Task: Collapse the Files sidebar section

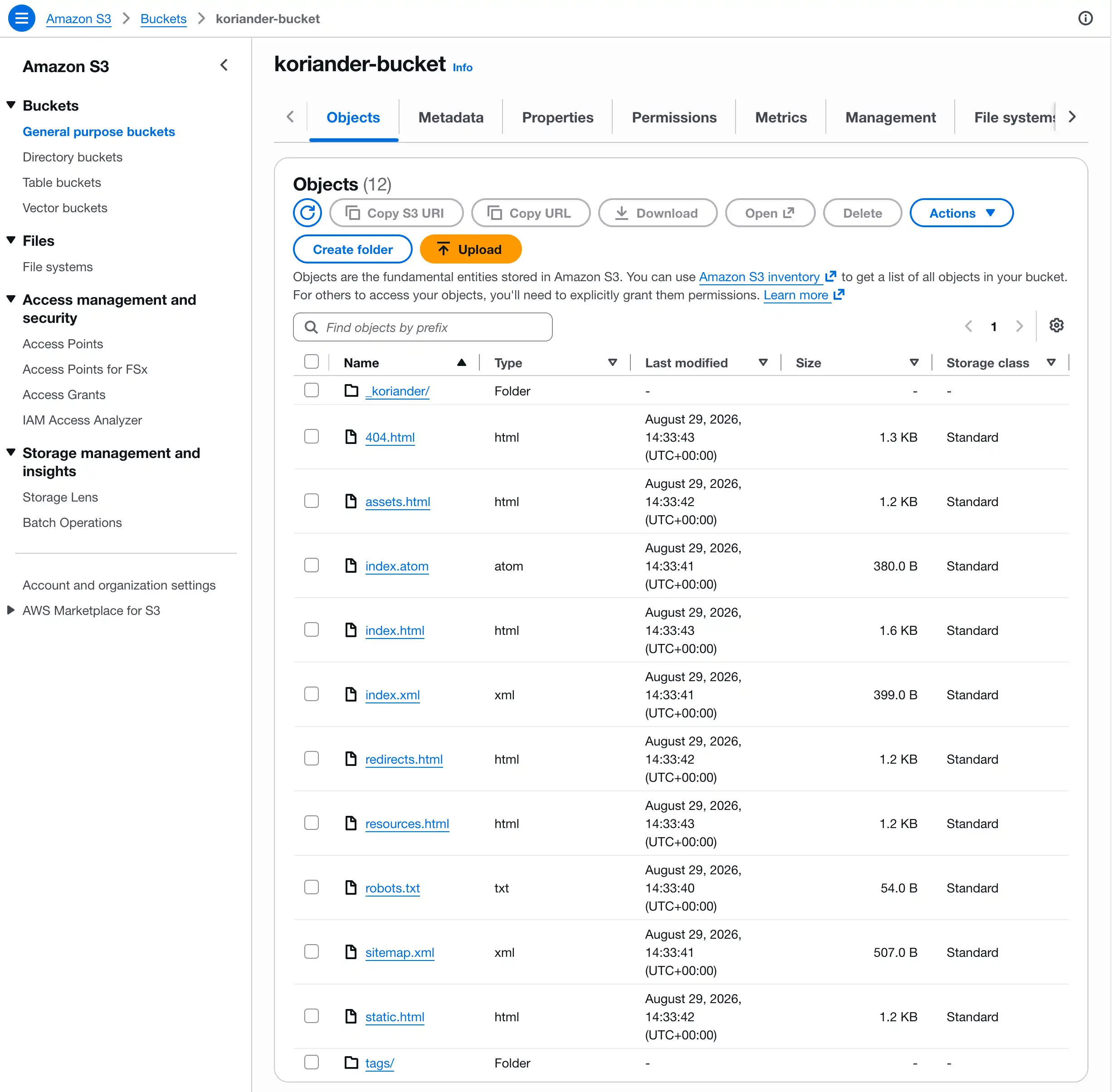Action: (x=11, y=240)
